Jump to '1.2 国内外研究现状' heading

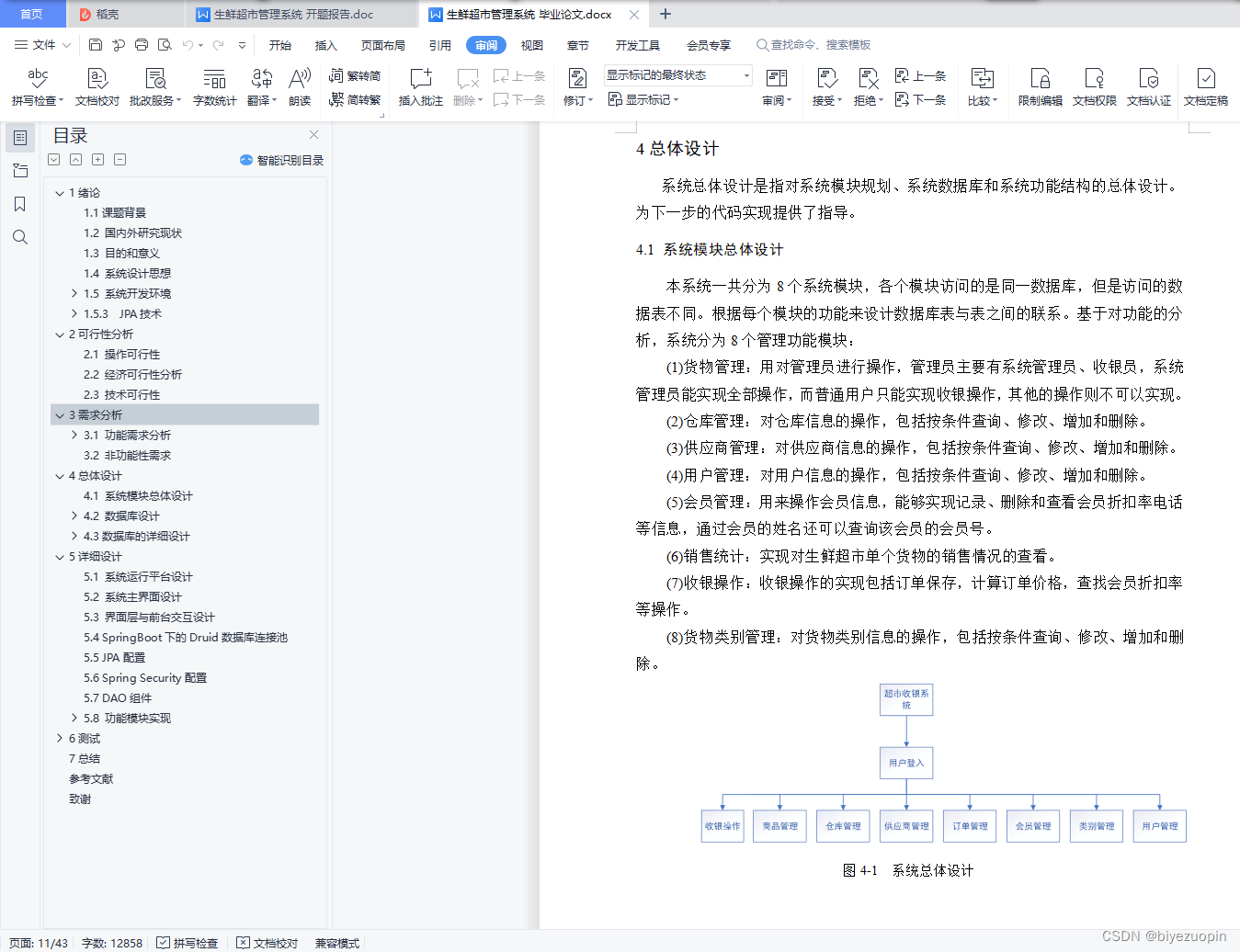coord(133,233)
